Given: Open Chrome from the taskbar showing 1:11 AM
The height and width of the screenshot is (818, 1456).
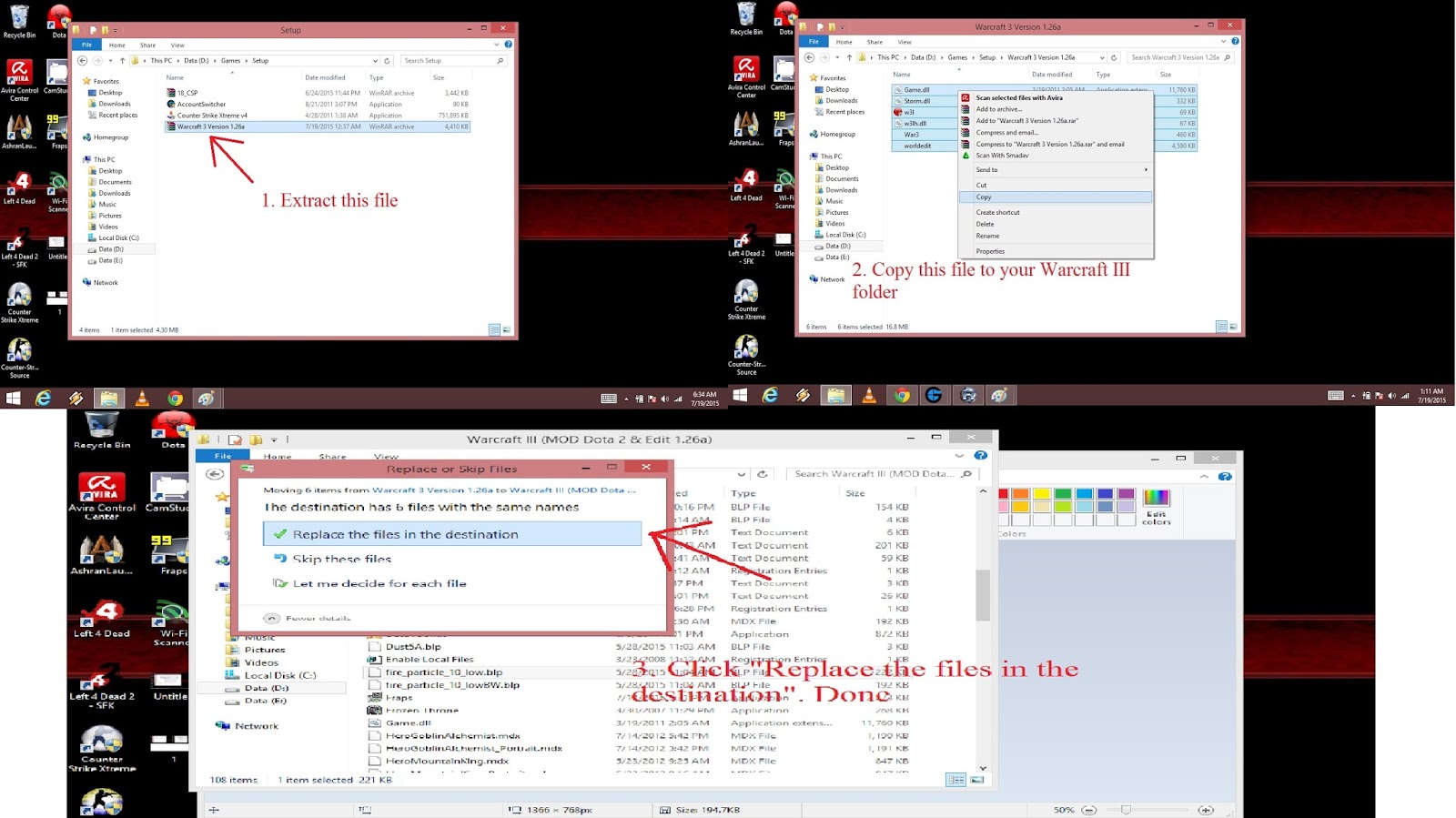Looking at the screenshot, I should (x=902, y=395).
